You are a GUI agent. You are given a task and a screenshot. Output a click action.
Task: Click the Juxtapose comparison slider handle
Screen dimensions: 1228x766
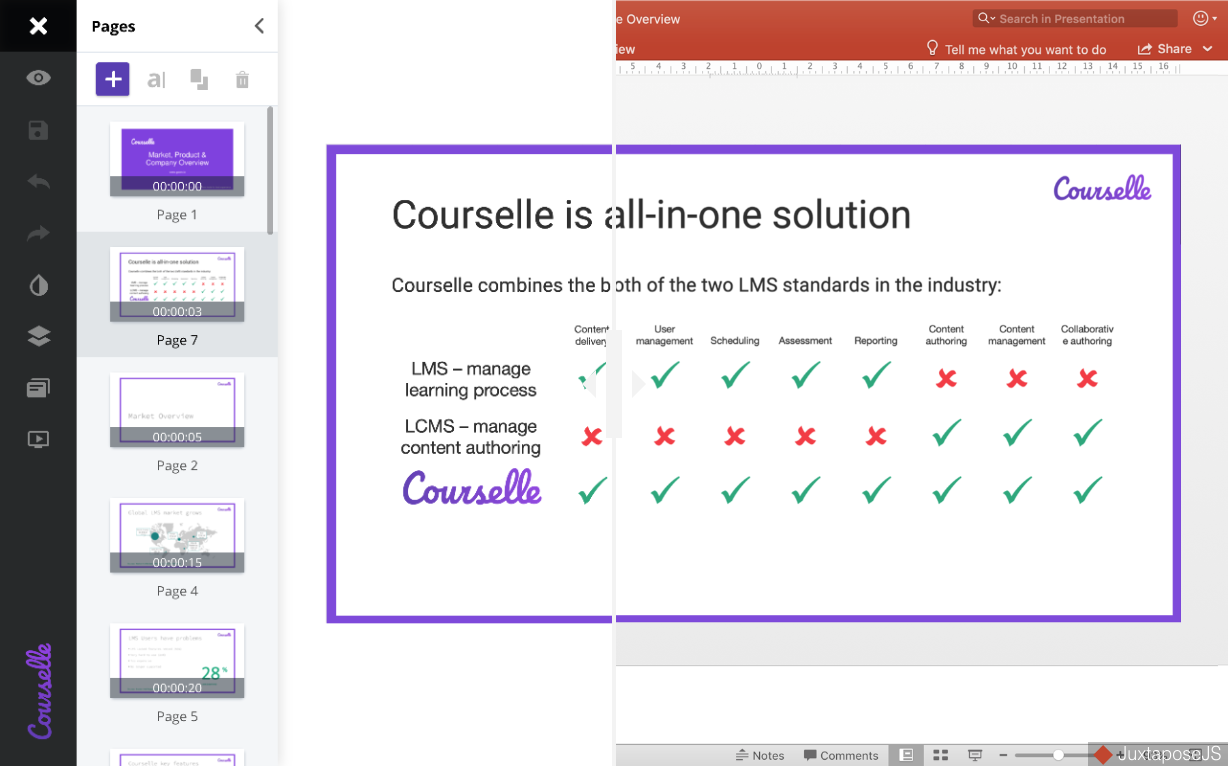[x=614, y=384]
